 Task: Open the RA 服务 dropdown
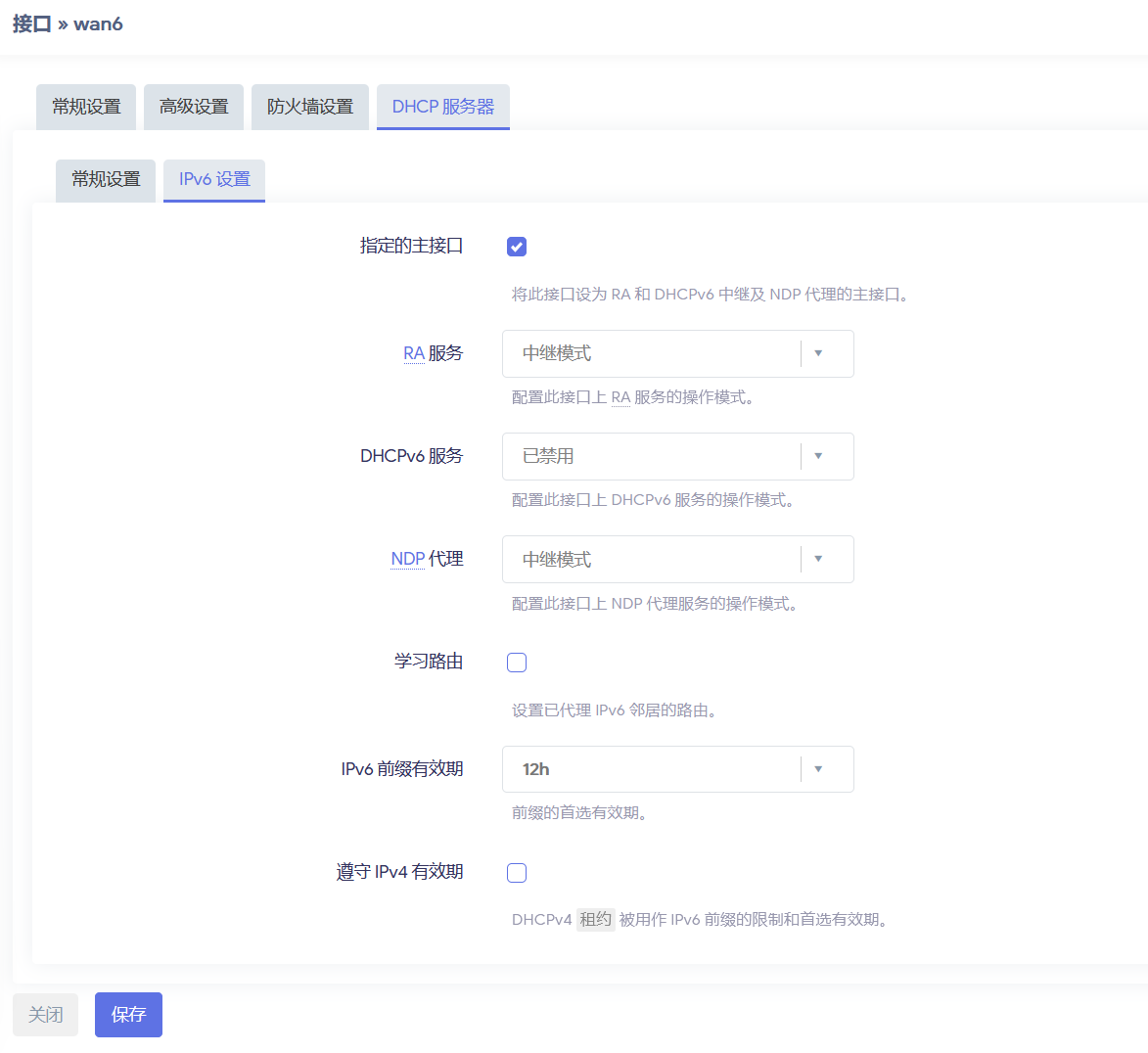point(677,353)
